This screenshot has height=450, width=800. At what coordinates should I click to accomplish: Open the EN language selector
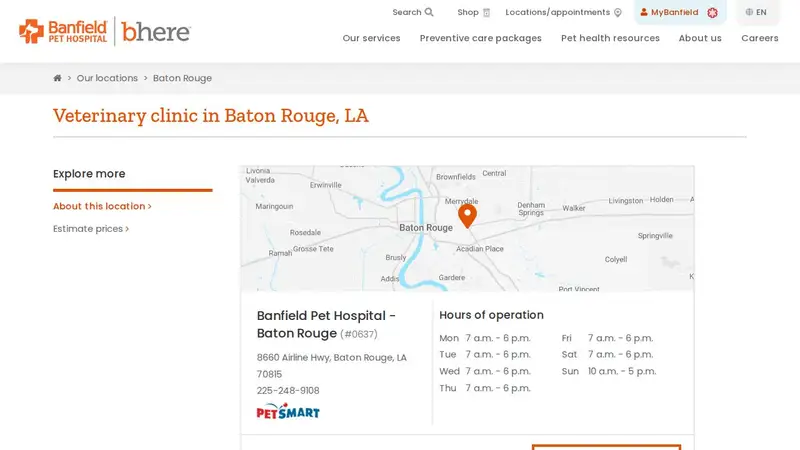pyautogui.click(x=756, y=12)
